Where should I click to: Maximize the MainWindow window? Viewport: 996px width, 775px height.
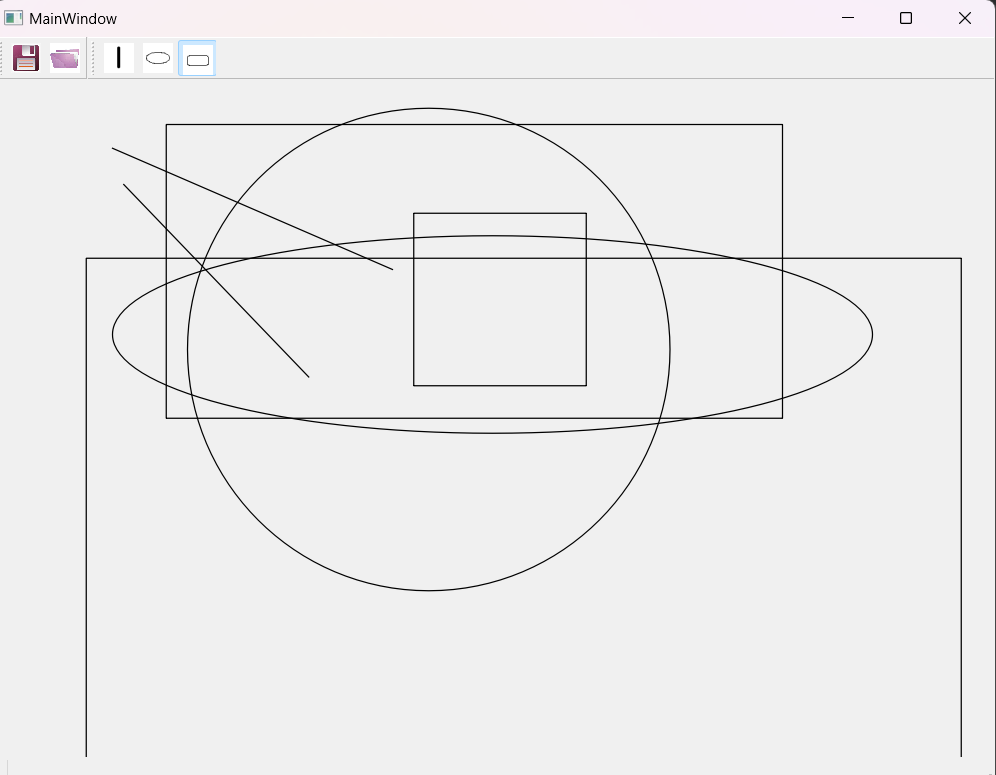tap(906, 18)
